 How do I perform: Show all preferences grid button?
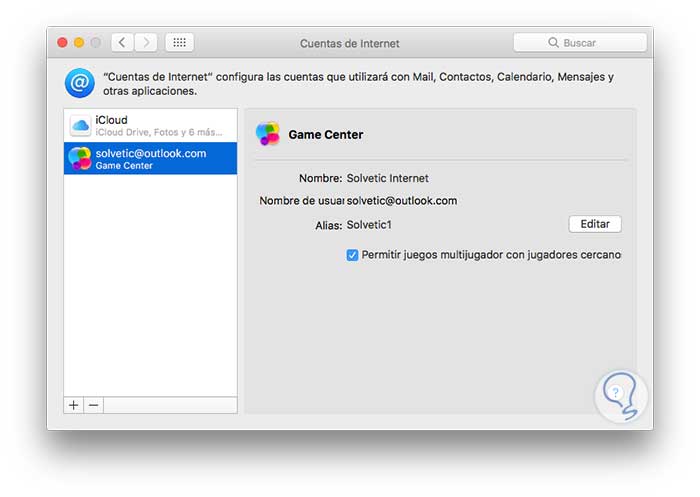pyautogui.click(x=179, y=42)
